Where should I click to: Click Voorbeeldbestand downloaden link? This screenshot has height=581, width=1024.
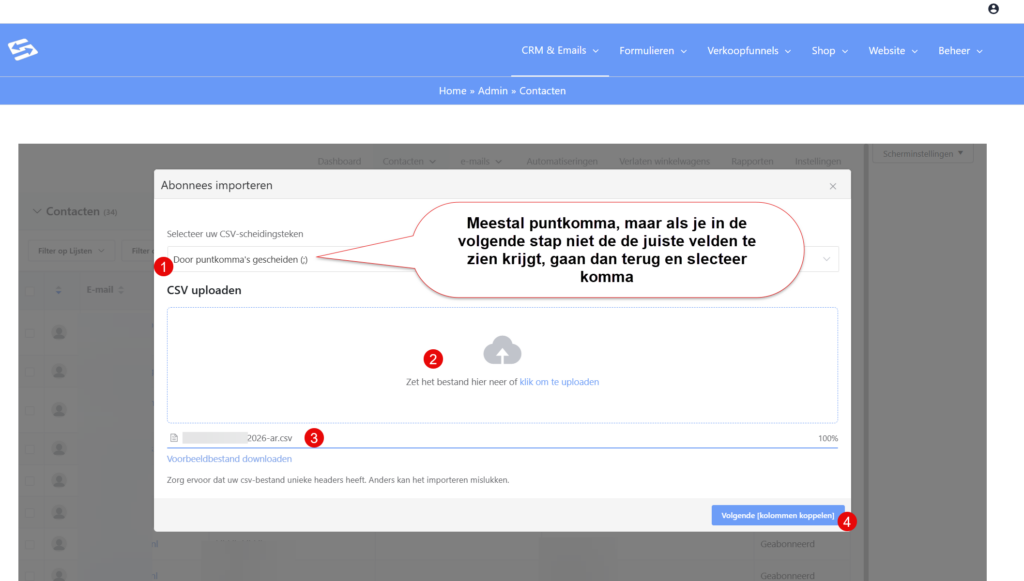click(x=229, y=459)
